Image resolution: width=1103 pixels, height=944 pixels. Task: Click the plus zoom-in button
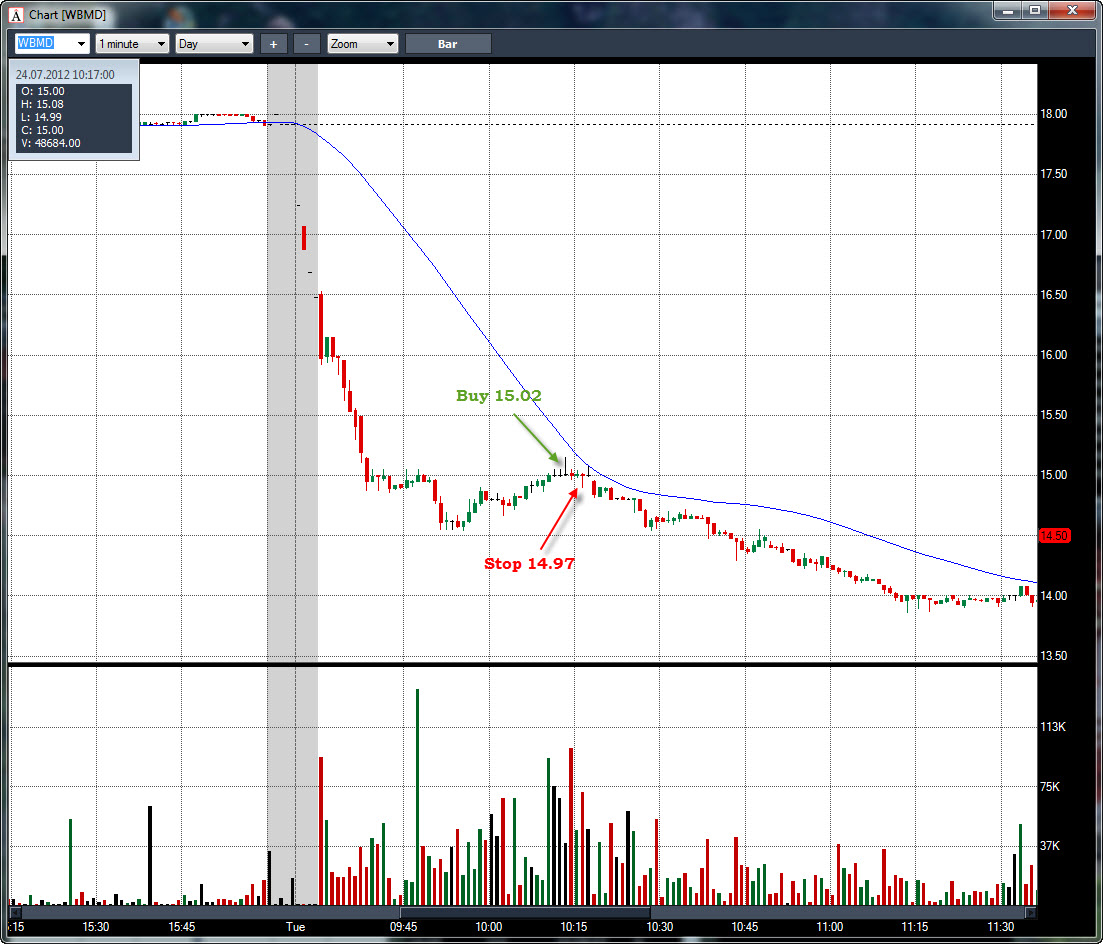point(274,44)
